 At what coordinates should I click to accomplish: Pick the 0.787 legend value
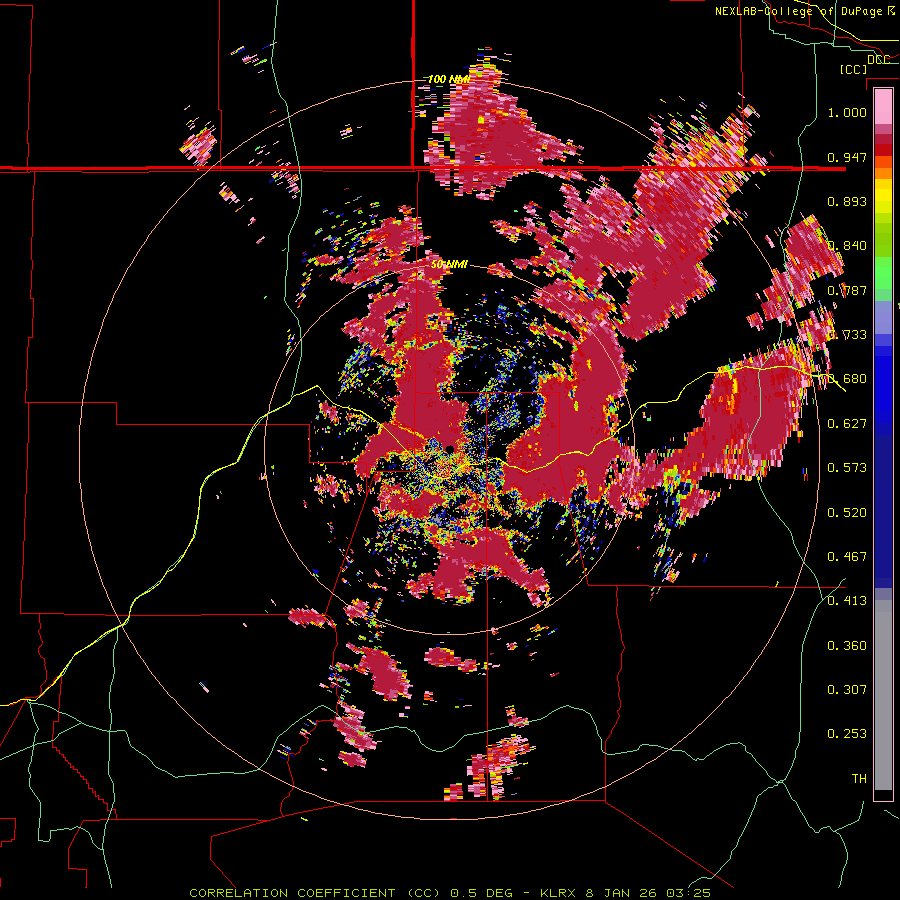coord(847,290)
